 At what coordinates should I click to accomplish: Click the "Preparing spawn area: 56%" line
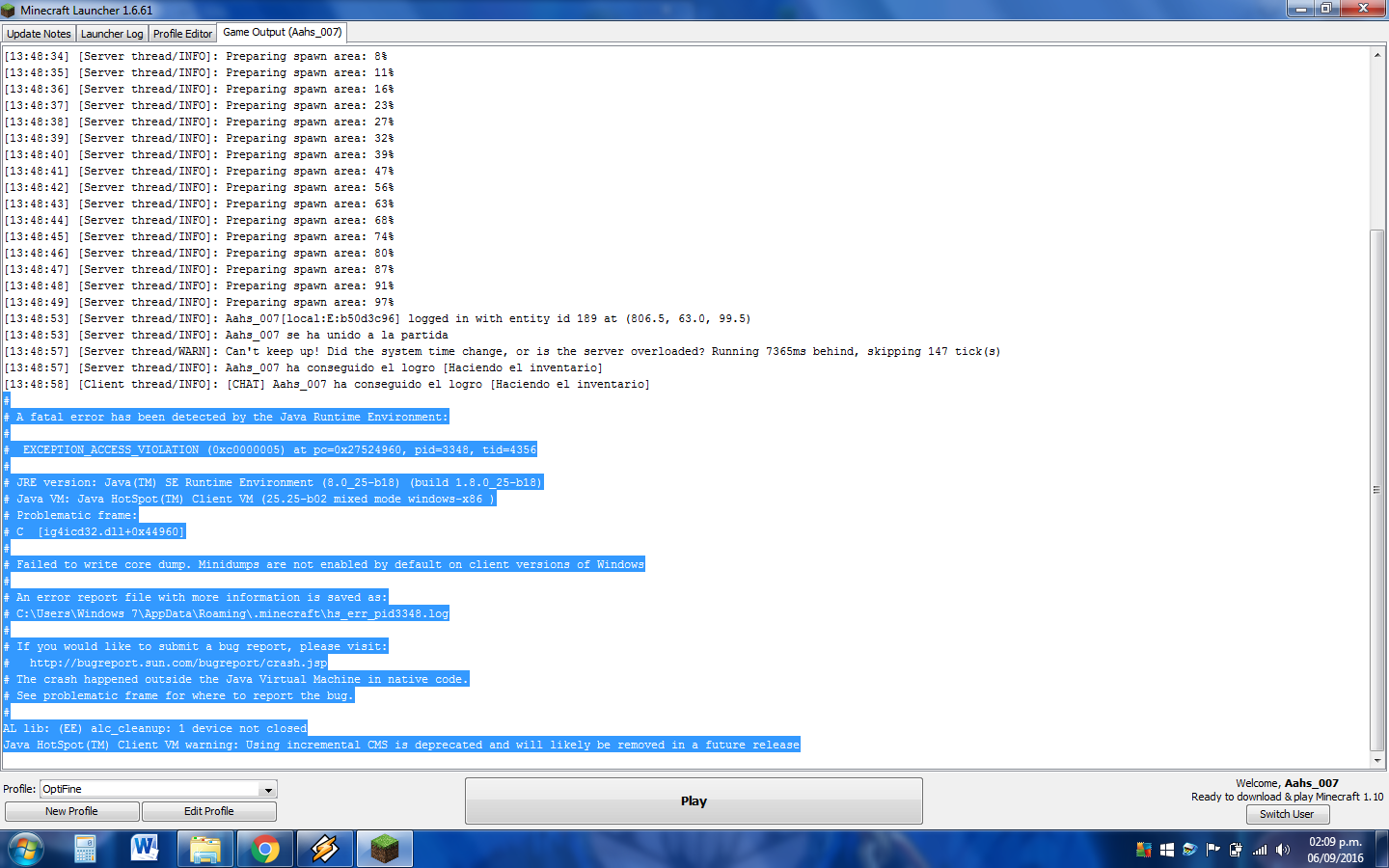click(199, 188)
